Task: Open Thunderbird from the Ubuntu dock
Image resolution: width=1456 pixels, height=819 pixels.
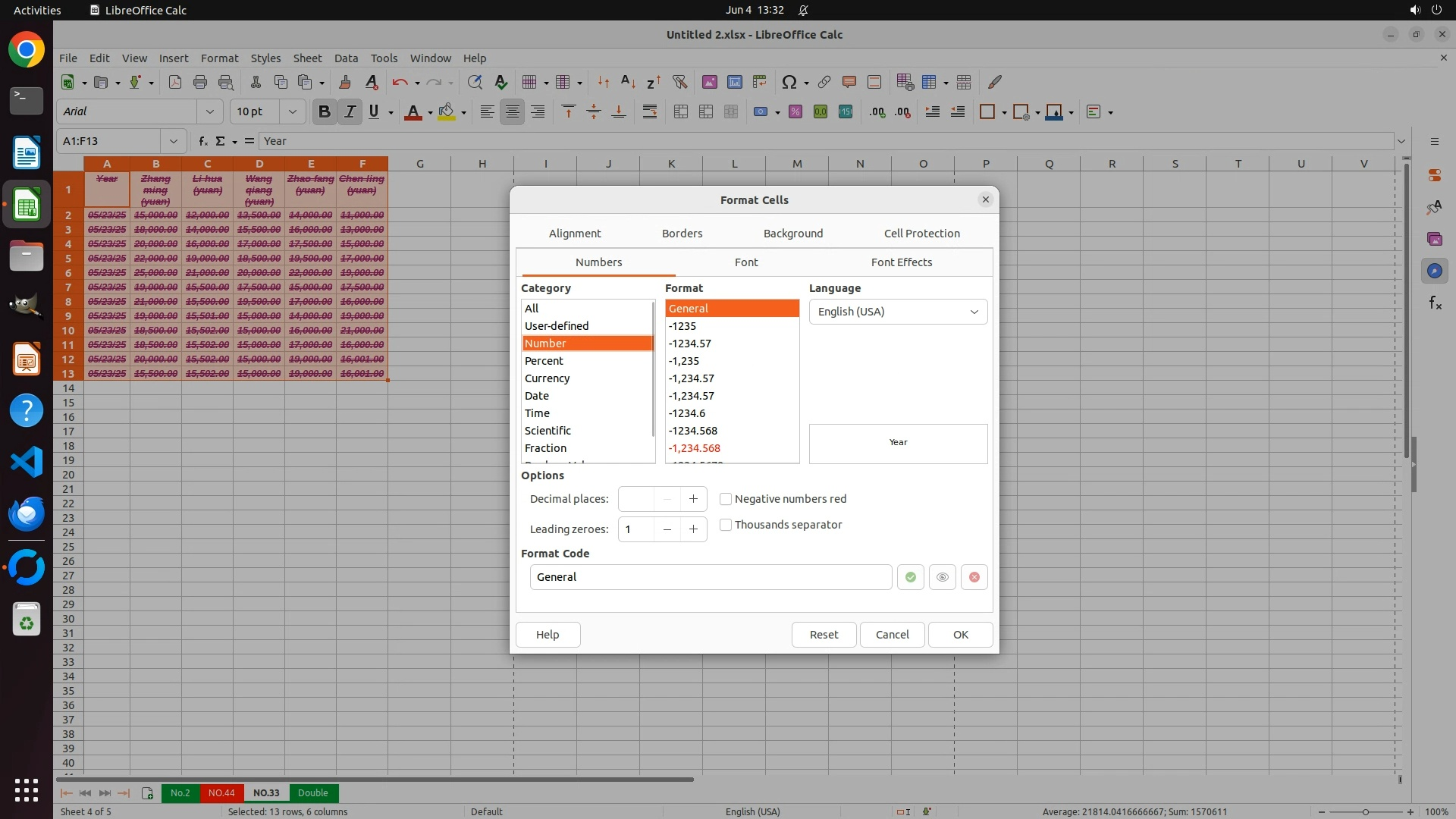Action: [x=27, y=514]
